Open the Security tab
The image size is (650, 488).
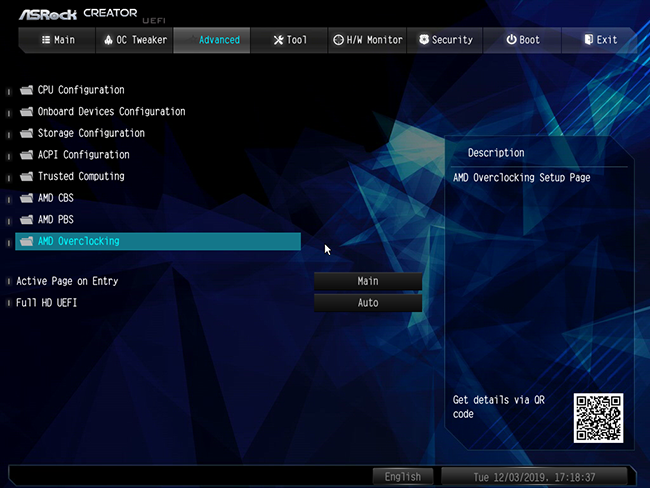[445, 40]
